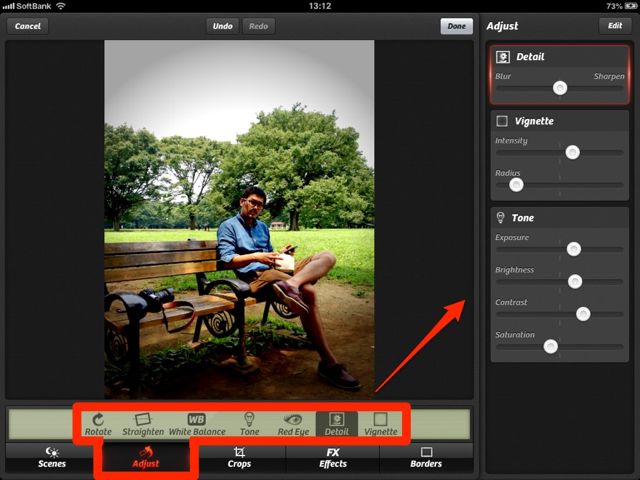Select the Straighten tool icon

(143, 424)
